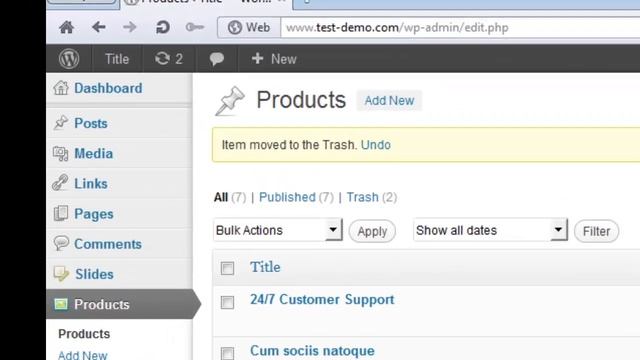Go back with the browser back arrow
This screenshot has width=640, height=360.
click(x=98, y=27)
